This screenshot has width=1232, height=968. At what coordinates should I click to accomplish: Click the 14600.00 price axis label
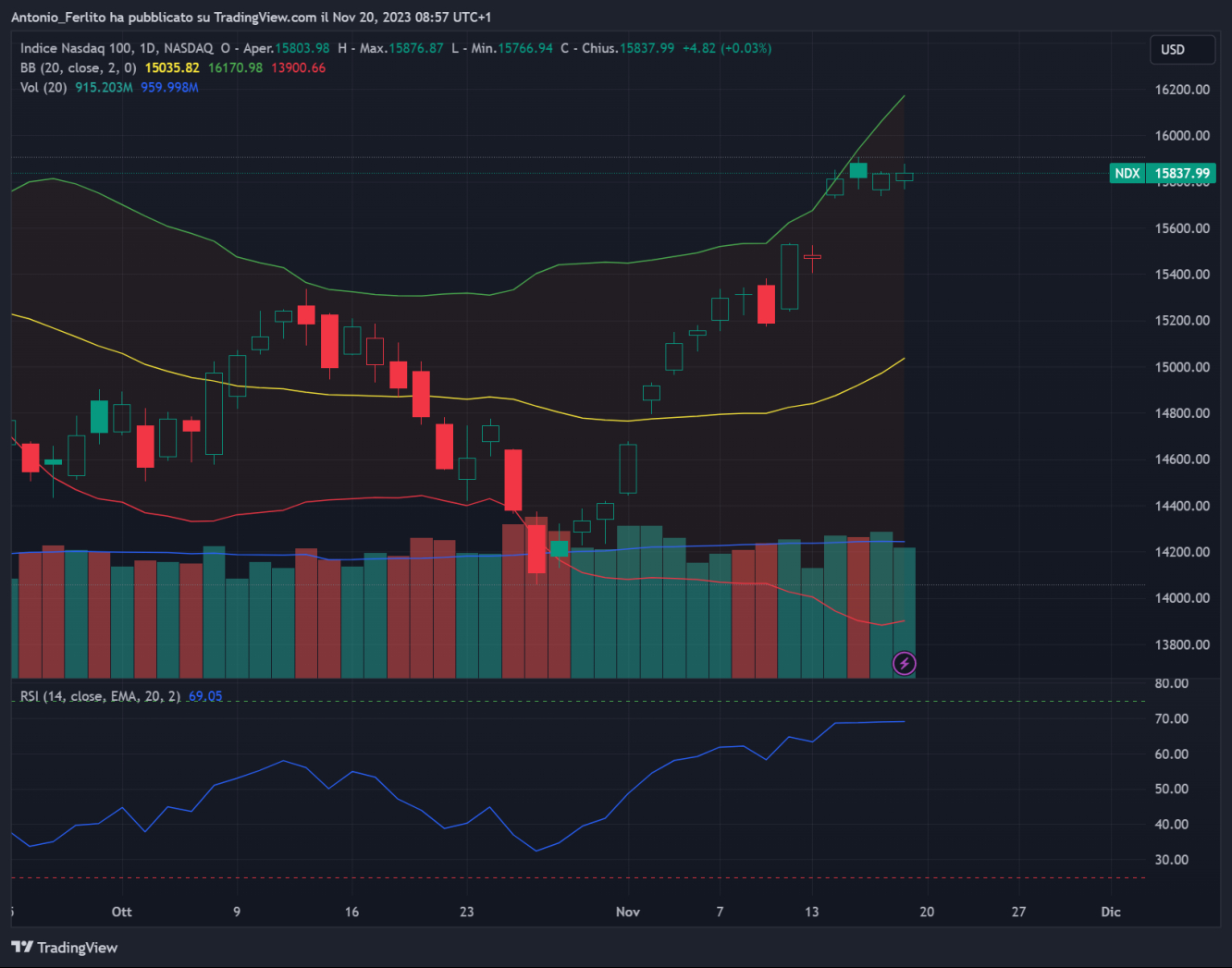pyautogui.click(x=1182, y=459)
